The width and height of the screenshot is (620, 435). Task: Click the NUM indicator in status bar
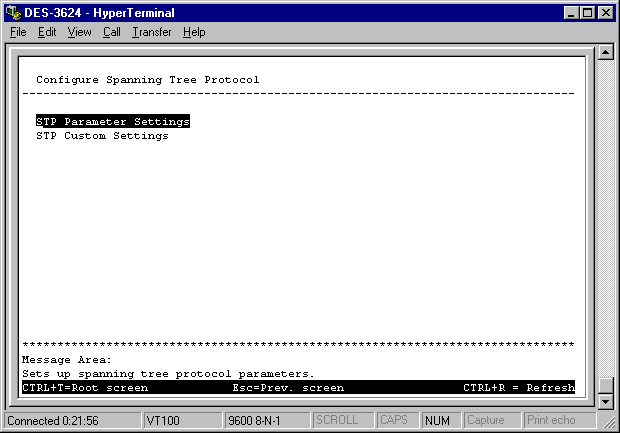pos(437,421)
